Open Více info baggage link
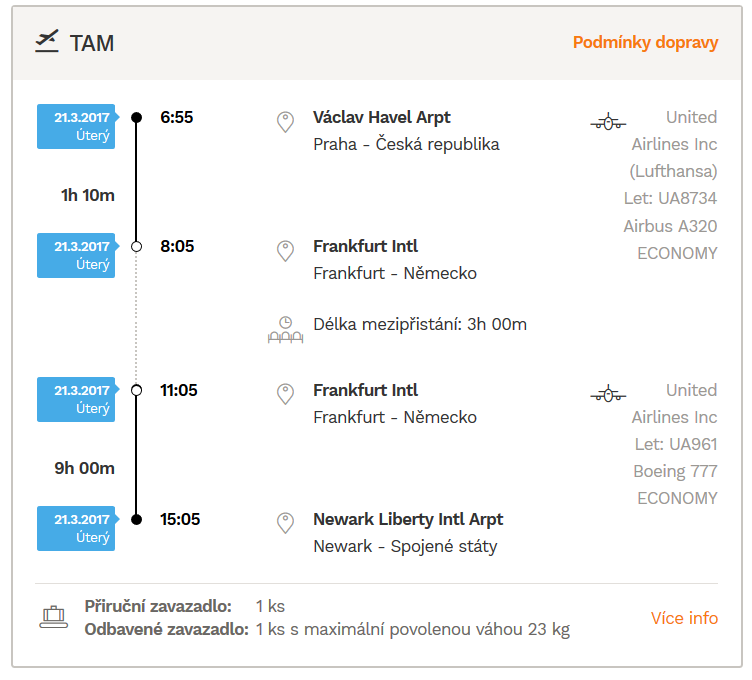The width and height of the screenshot is (752, 680). (684, 618)
